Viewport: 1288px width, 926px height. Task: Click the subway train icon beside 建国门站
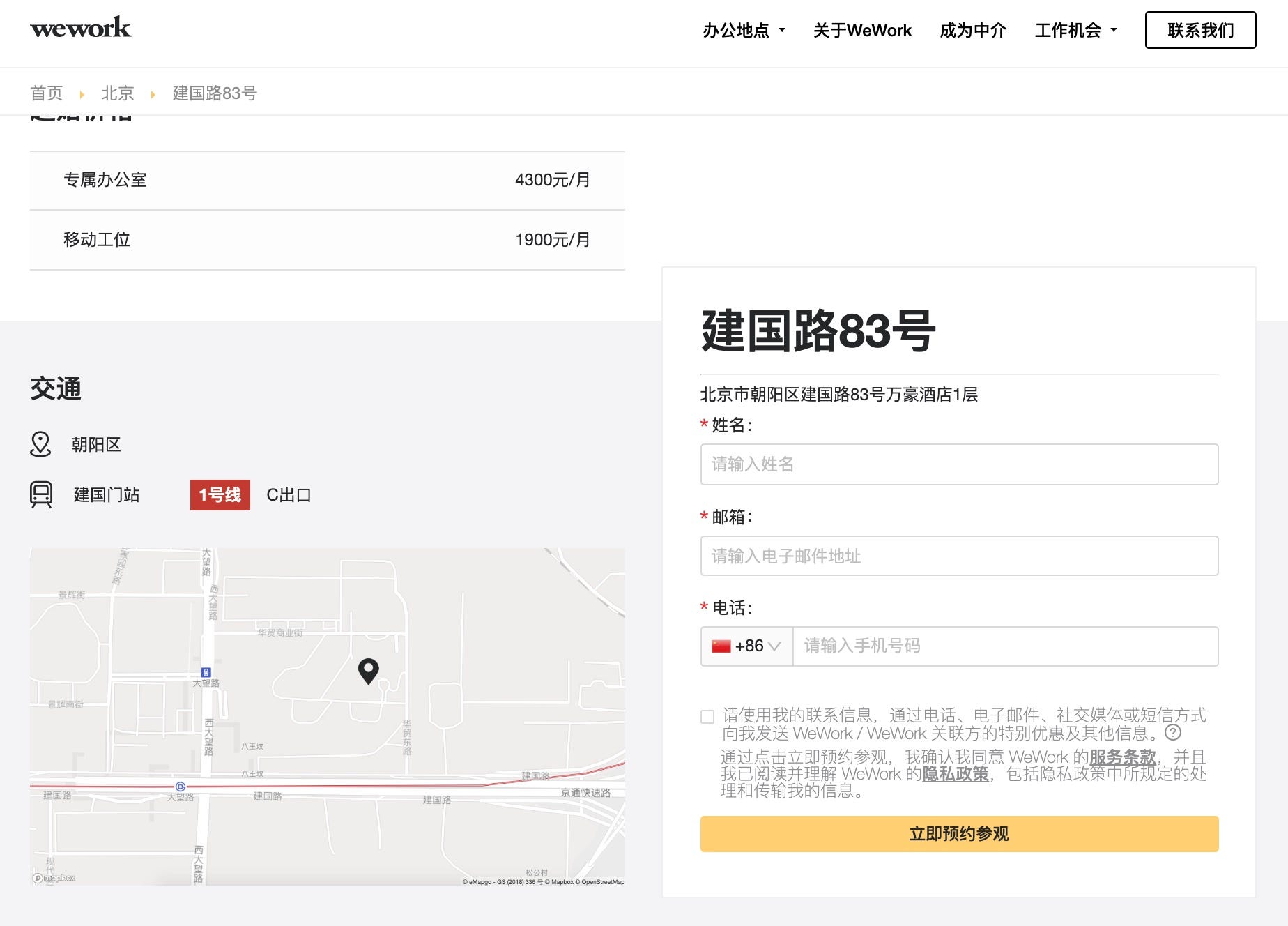pos(41,494)
